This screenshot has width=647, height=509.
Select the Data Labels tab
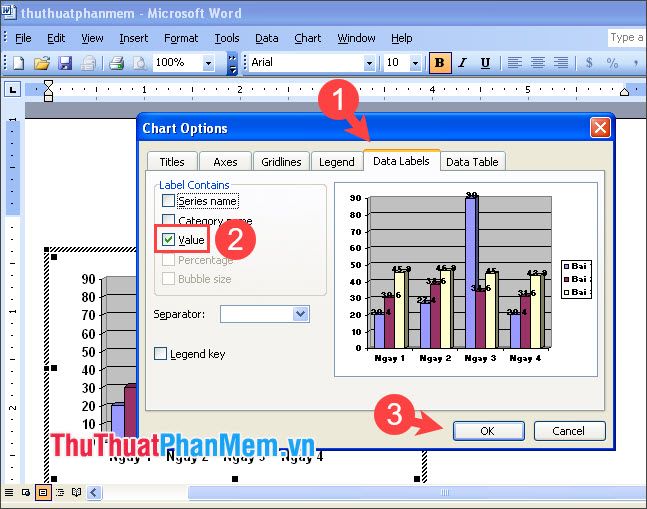(401, 160)
